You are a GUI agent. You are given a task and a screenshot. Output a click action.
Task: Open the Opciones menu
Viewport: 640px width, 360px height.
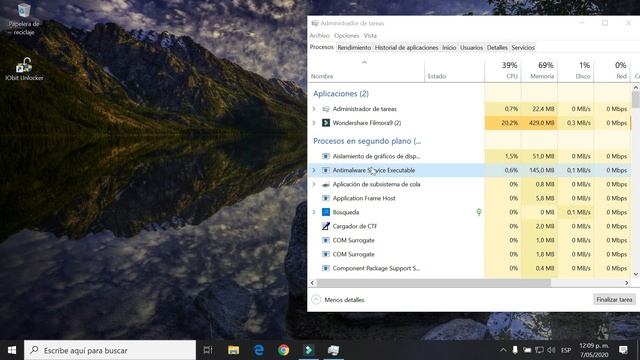(x=347, y=36)
